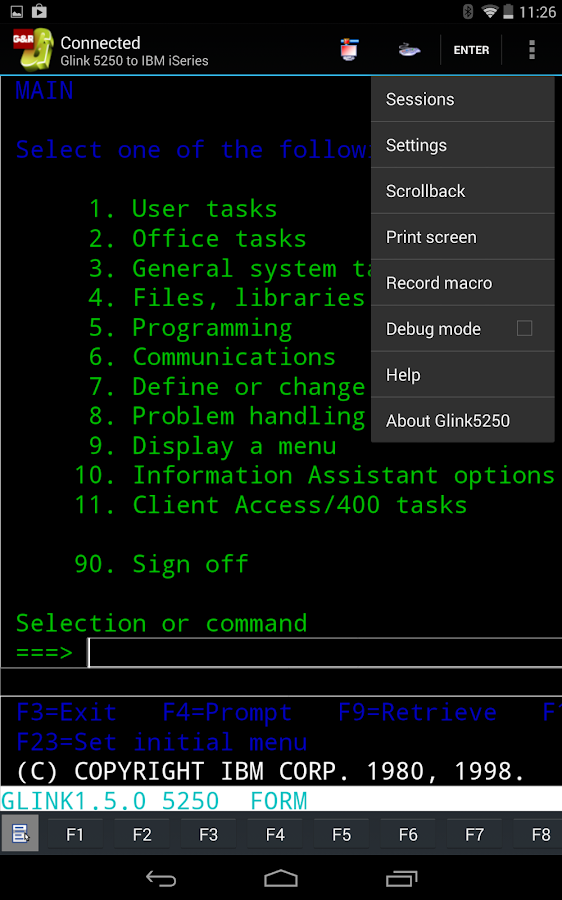Tap the Glink G&R app logo

pos(33,50)
